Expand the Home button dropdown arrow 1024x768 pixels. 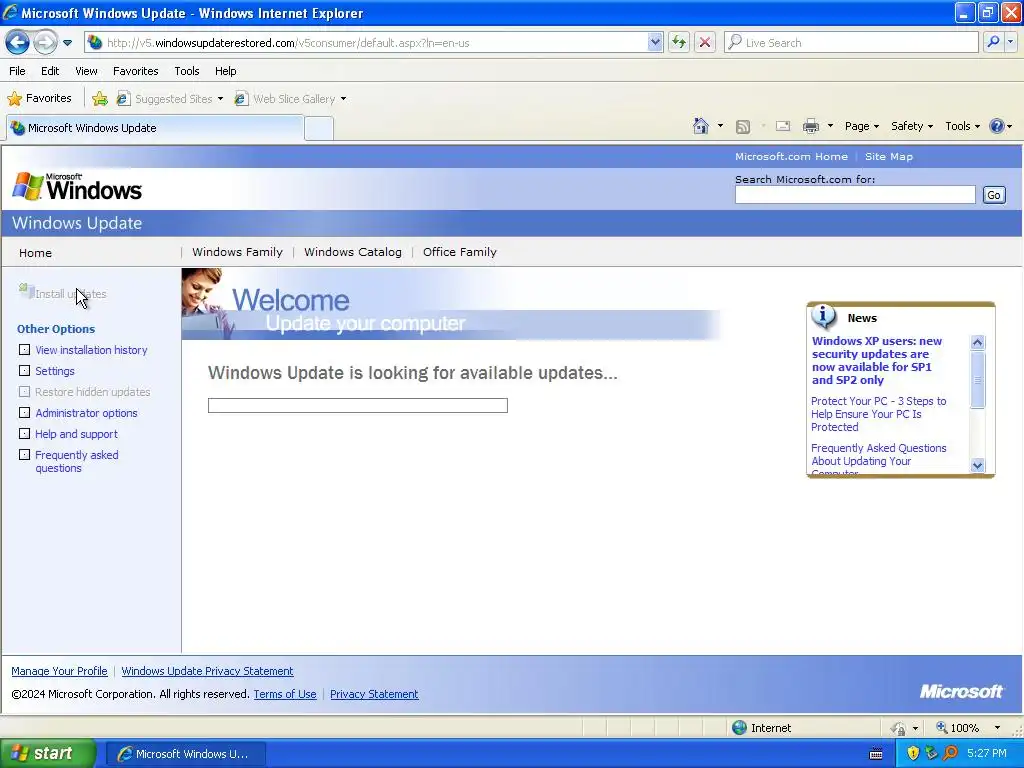pos(720,126)
